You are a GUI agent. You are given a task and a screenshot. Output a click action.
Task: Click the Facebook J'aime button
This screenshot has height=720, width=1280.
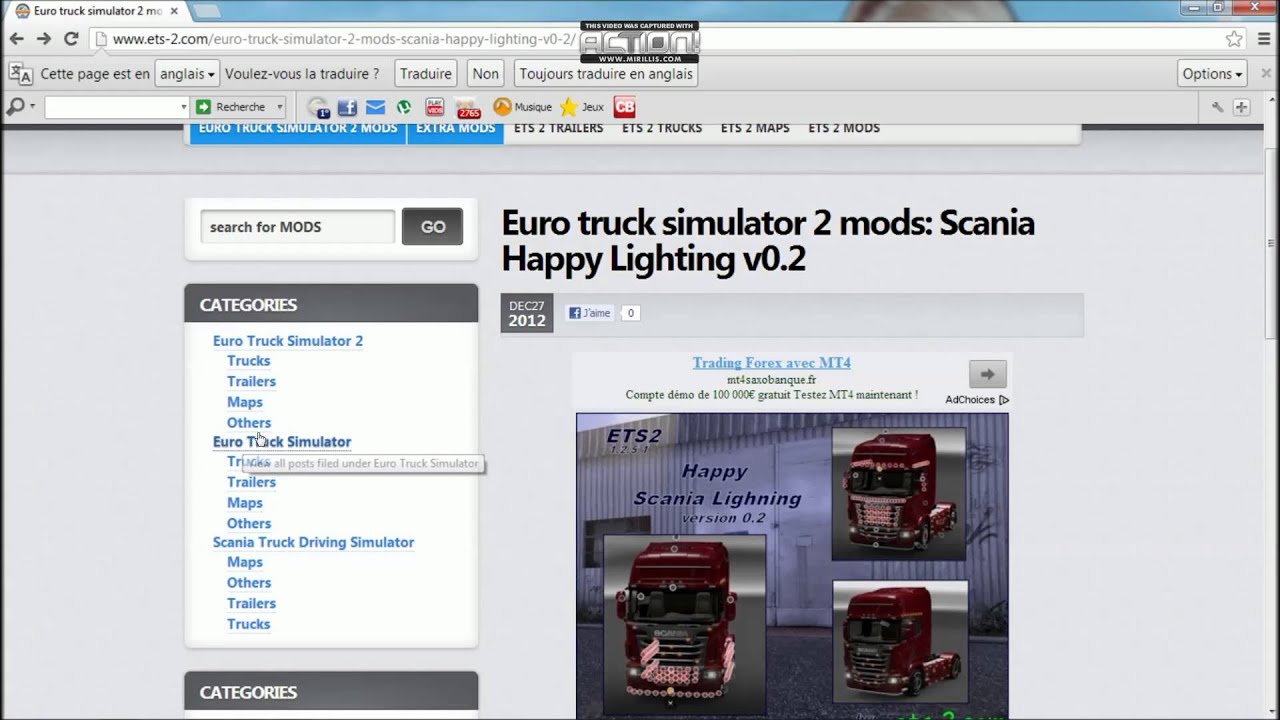coord(590,313)
